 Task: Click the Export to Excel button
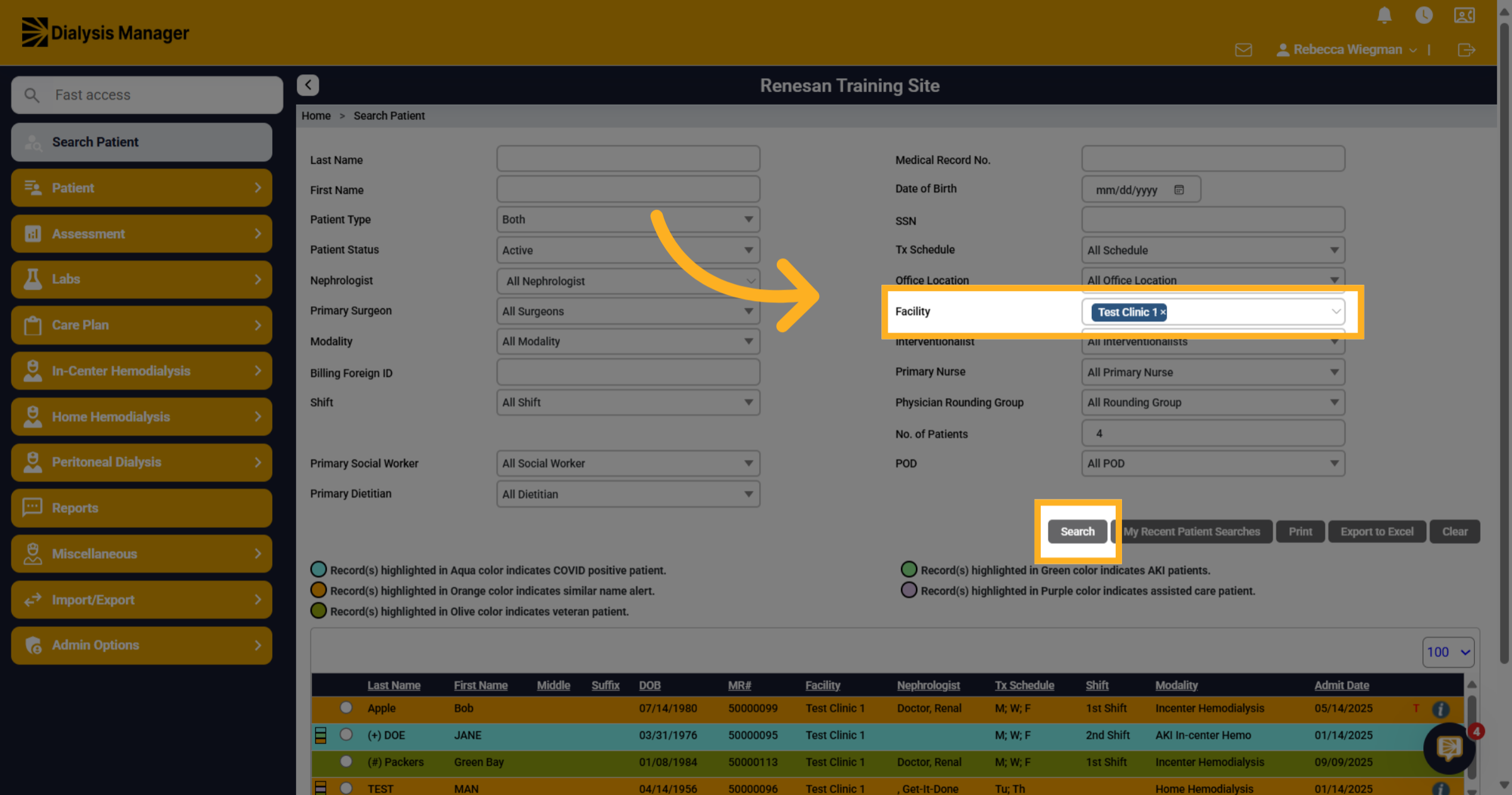1377,532
